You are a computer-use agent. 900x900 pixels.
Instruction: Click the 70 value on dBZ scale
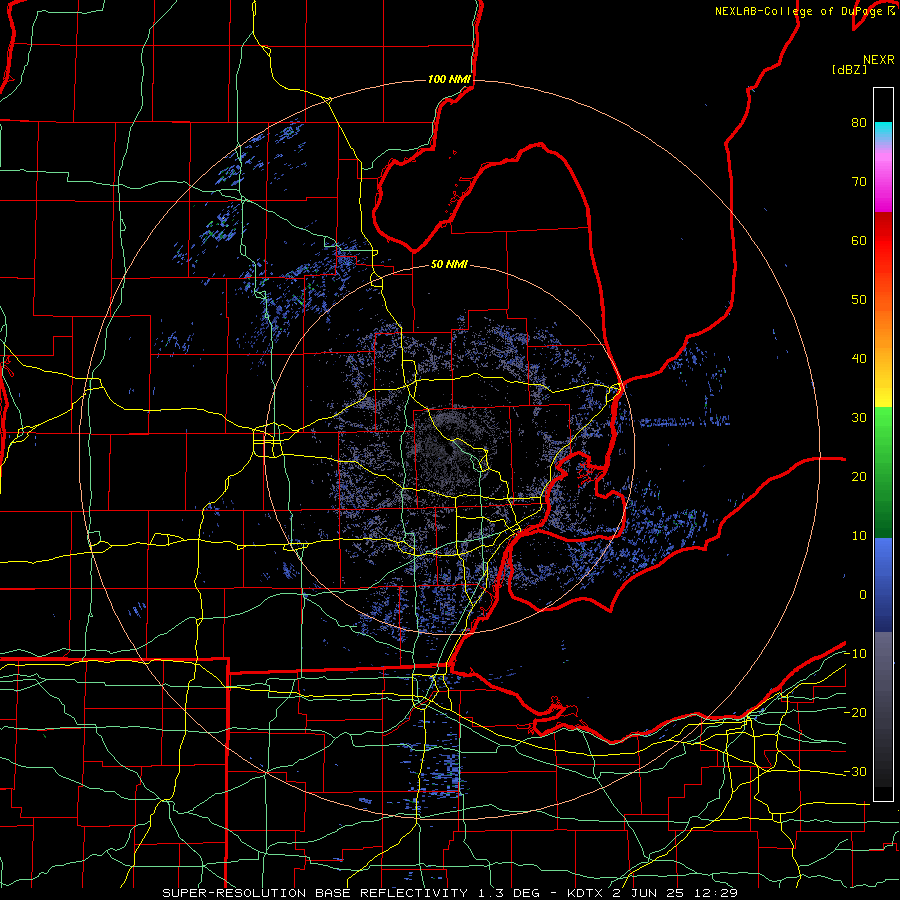[859, 181]
